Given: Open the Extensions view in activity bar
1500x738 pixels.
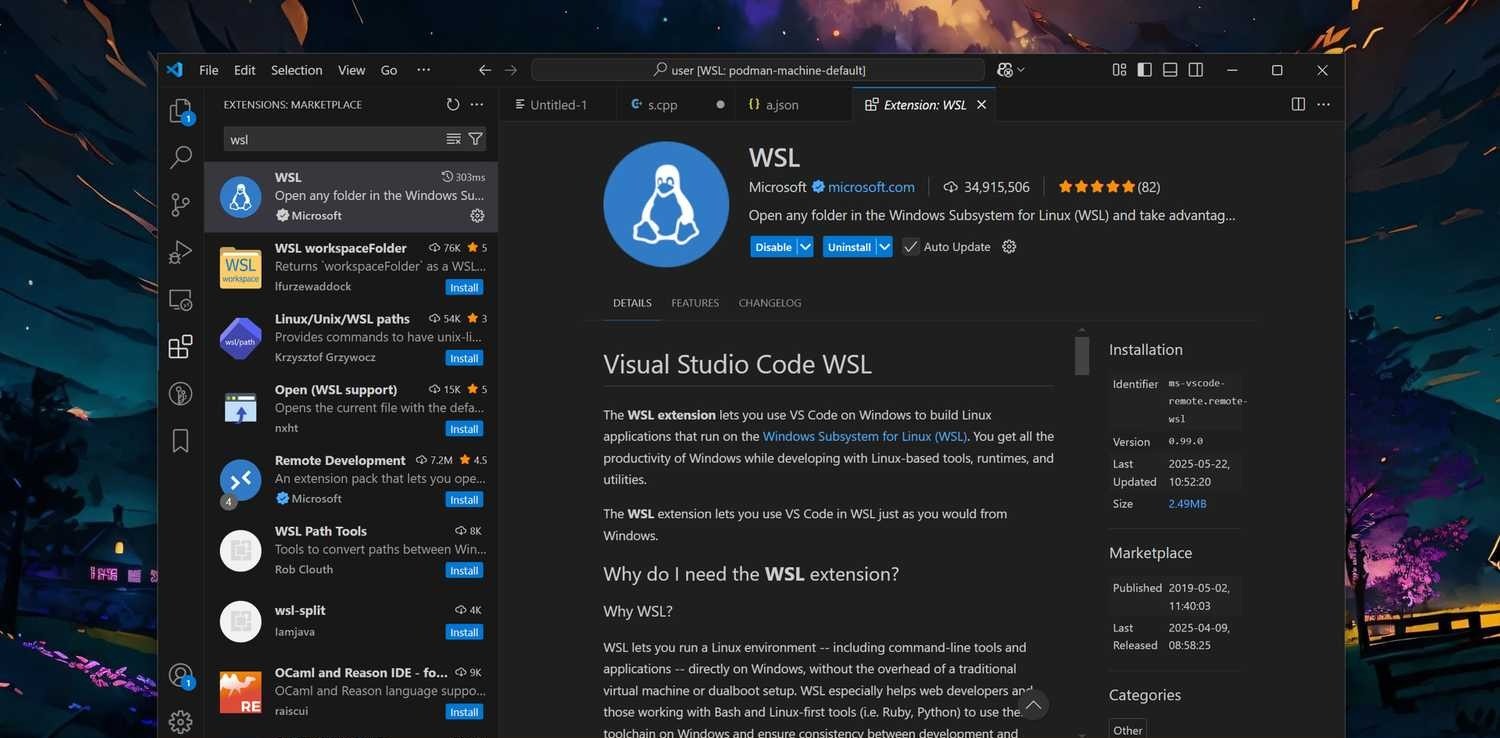Looking at the screenshot, I should point(180,347).
